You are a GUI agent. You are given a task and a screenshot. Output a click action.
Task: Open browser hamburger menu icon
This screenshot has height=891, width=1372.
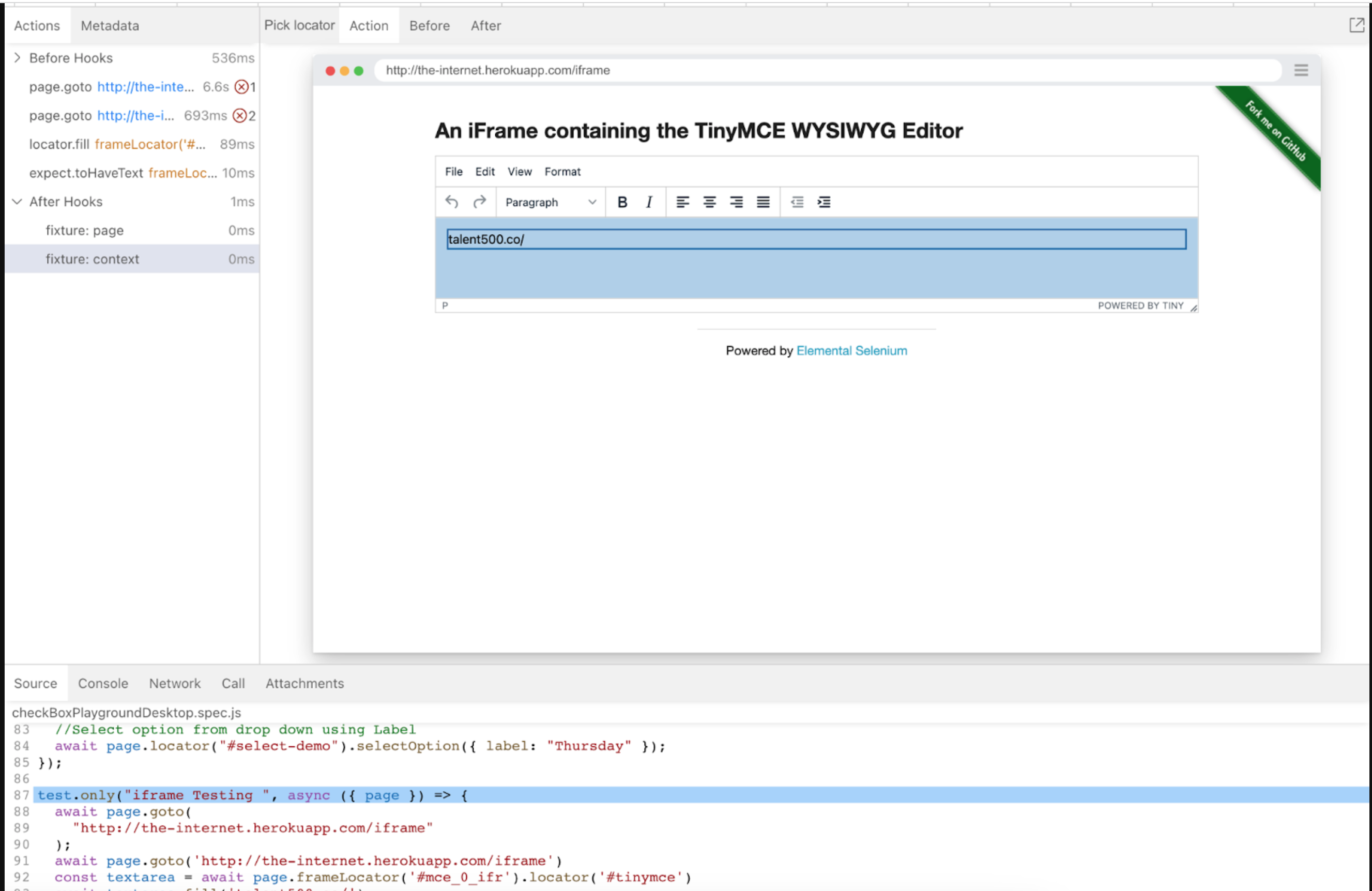click(x=1301, y=70)
